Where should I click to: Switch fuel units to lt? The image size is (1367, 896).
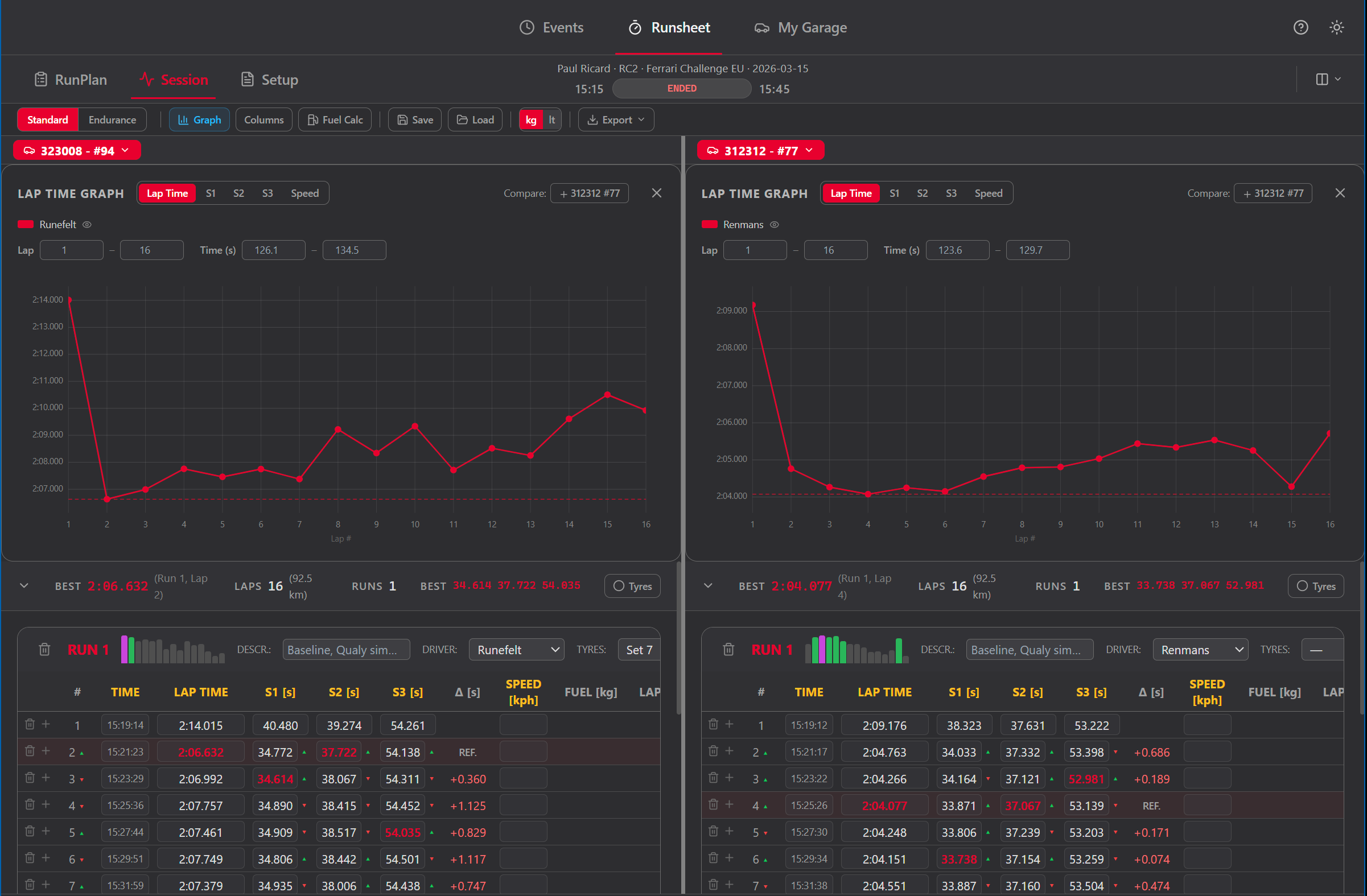coord(551,119)
